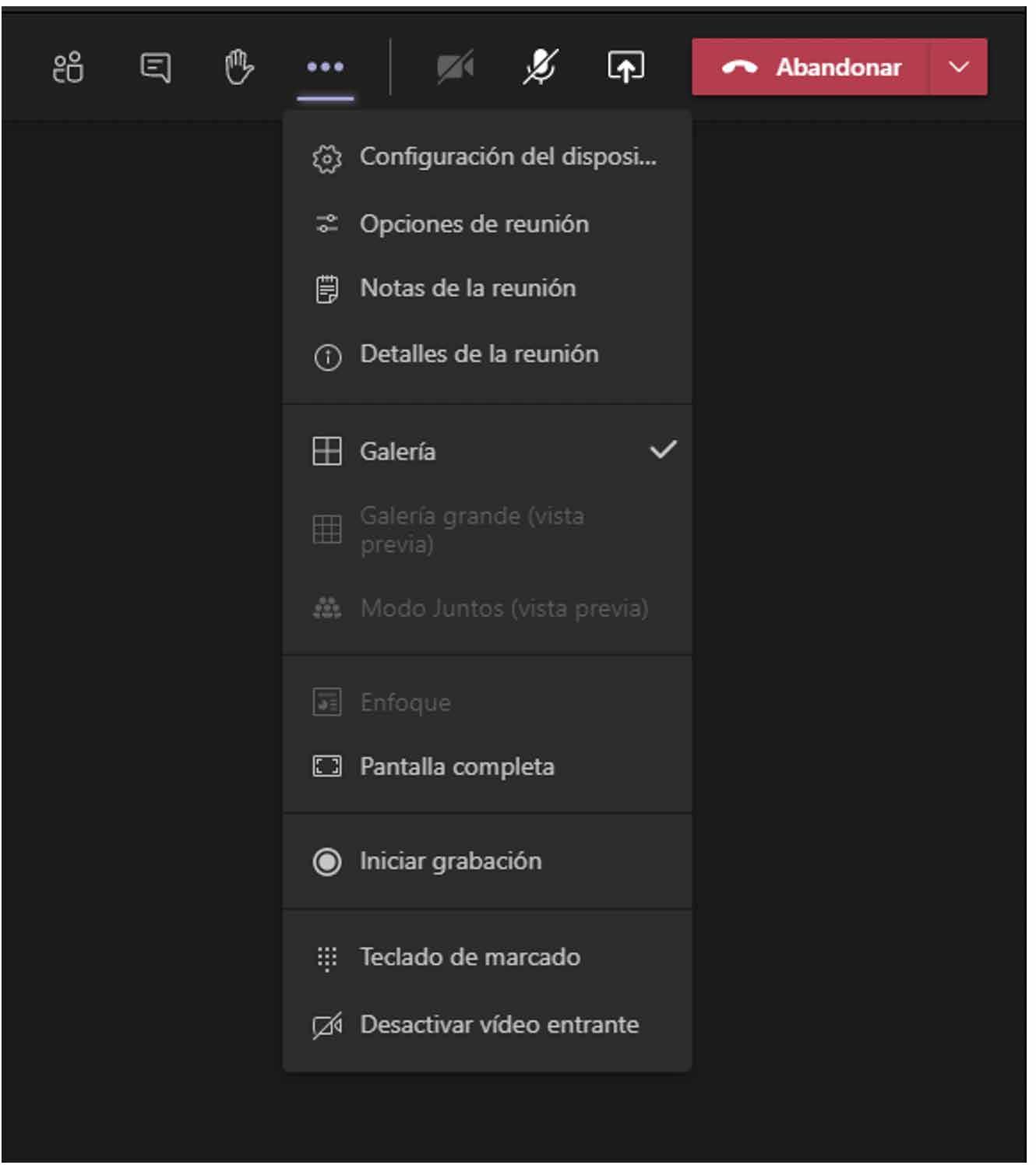
Task: Click the info icon beside Detalles
Action: [x=327, y=357]
